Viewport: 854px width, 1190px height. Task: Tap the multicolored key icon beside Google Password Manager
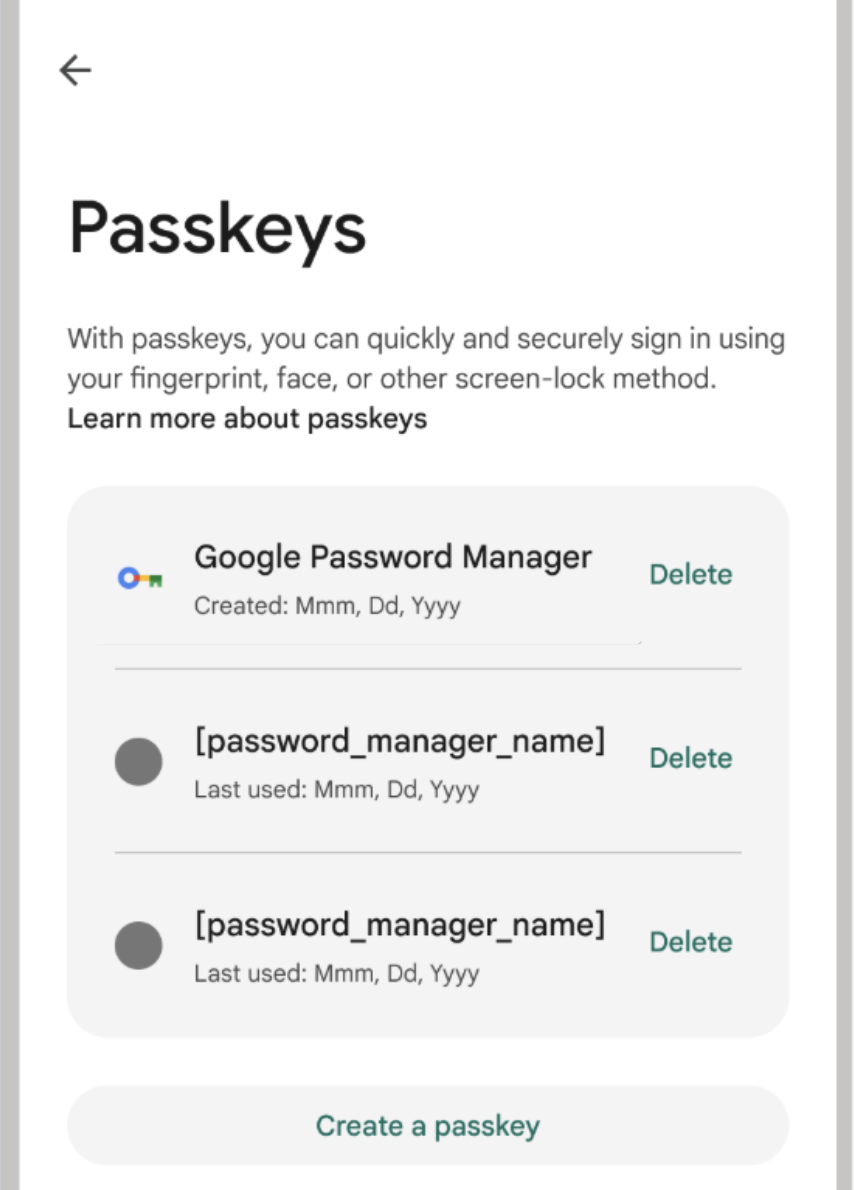point(138,575)
